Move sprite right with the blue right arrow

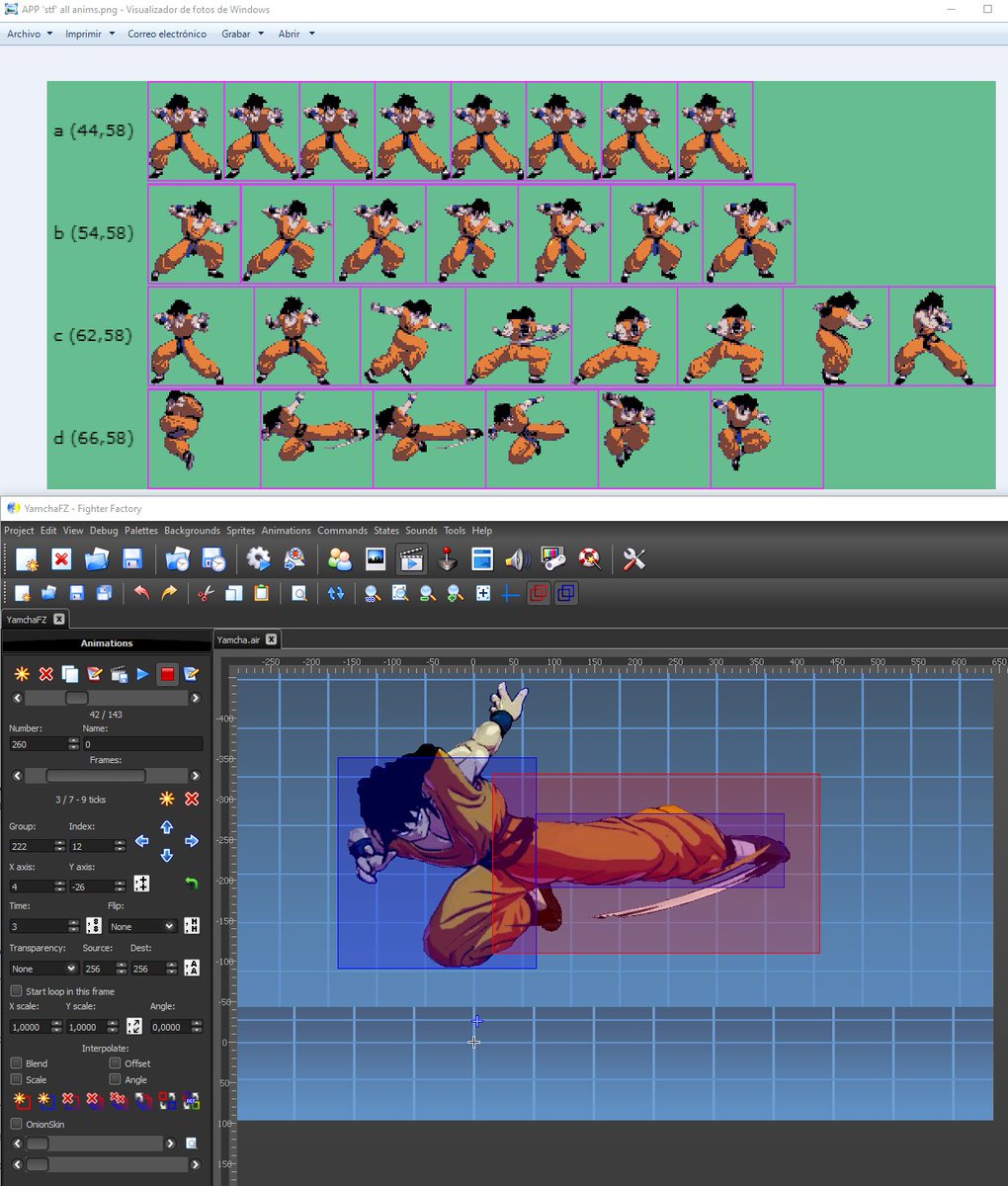pyautogui.click(x=192, y=841)
